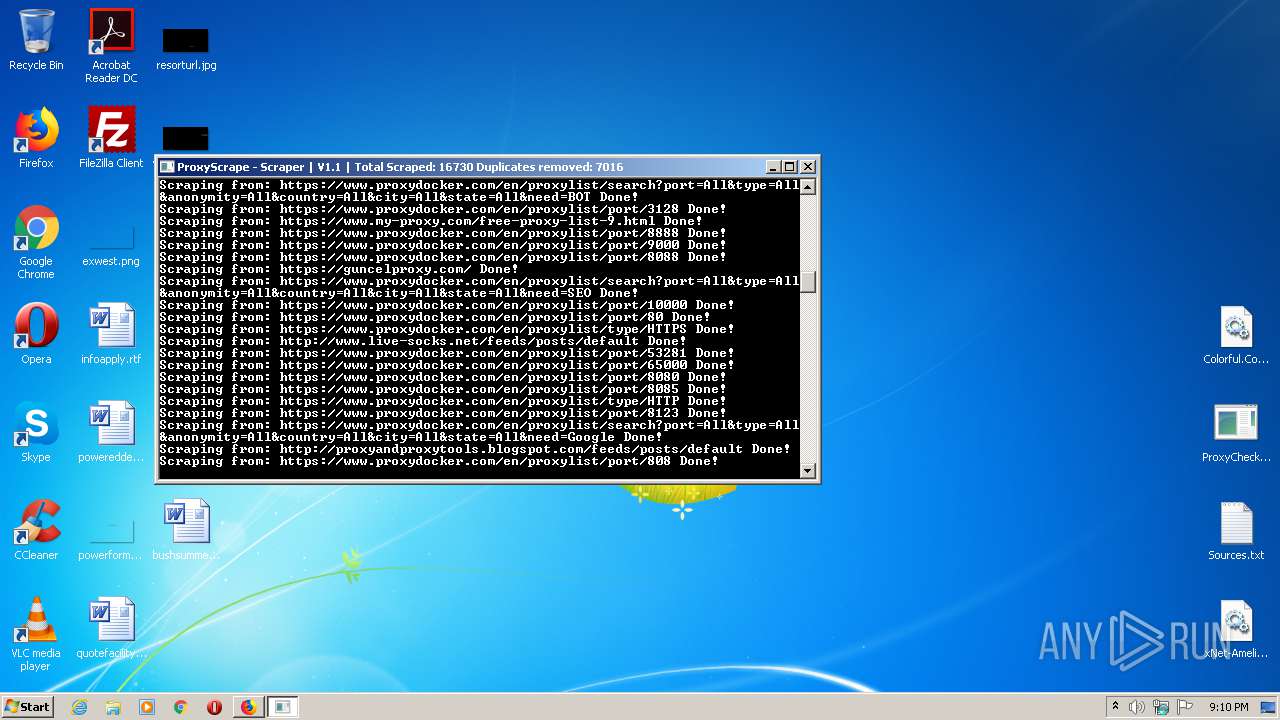Open VLC media player shortcut

[x=36, y=634]
